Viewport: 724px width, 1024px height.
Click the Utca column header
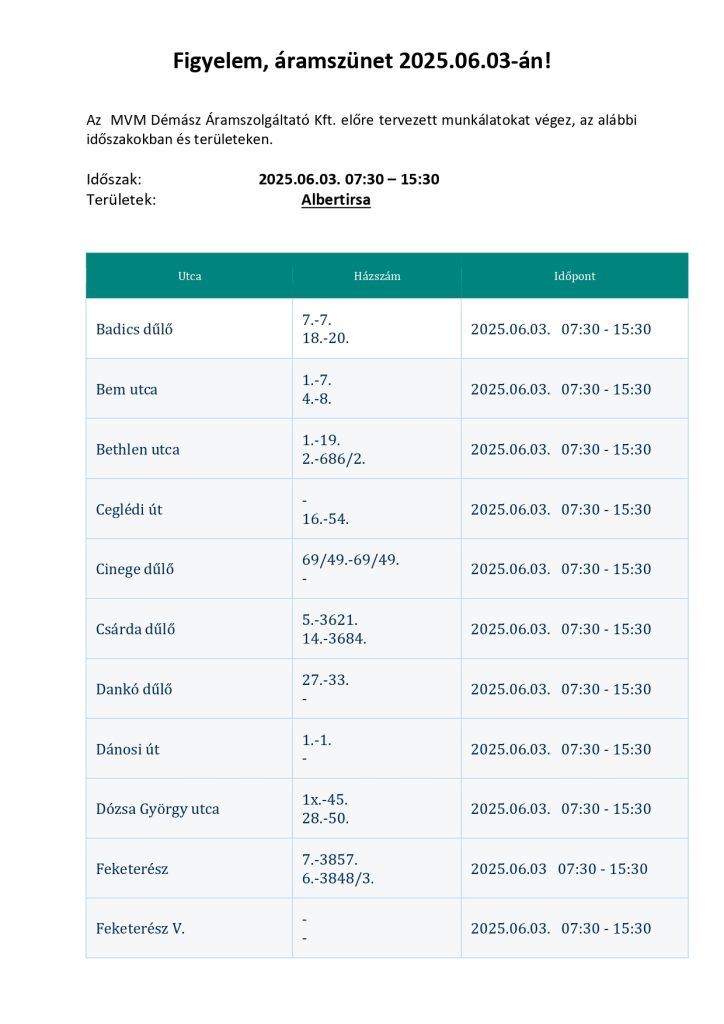tap(189, 276)
